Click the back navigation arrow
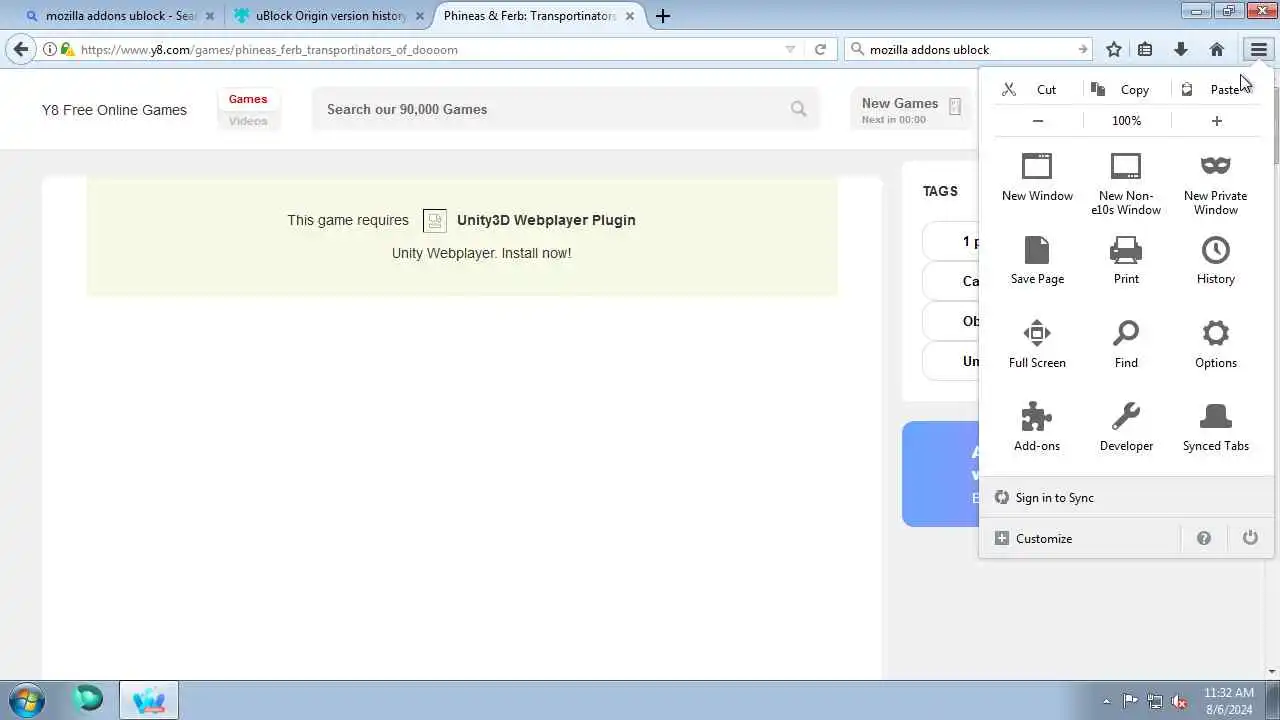Viewport: 1280px width, 720px height. coord(21,49)
